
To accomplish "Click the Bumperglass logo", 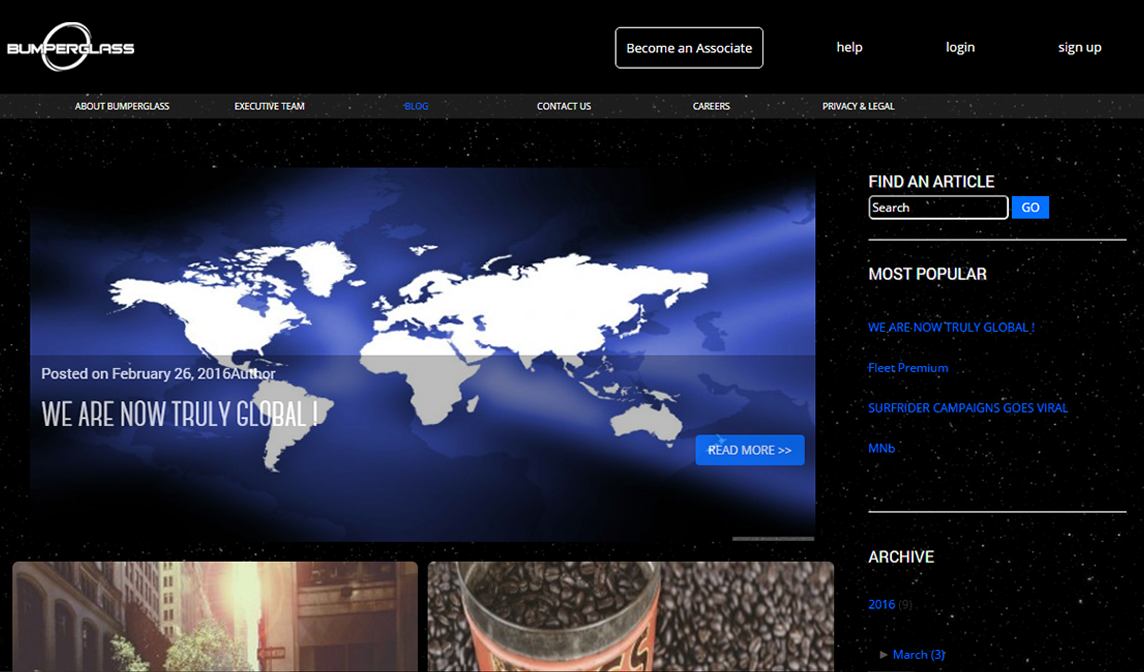I will (70, 47).
